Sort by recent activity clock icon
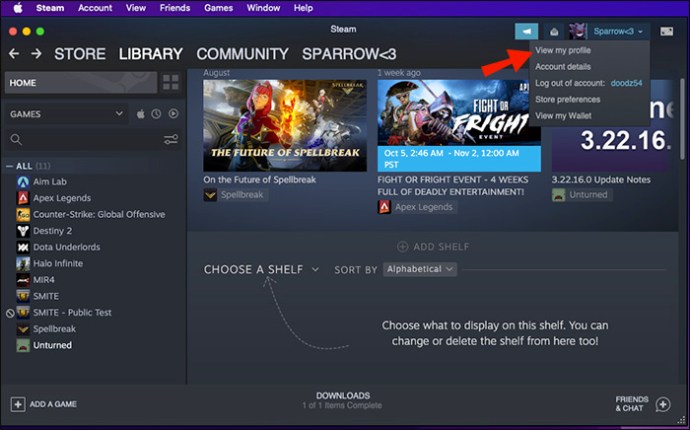The height and width of the screenshot is (430, 690). tap(156, 114)
